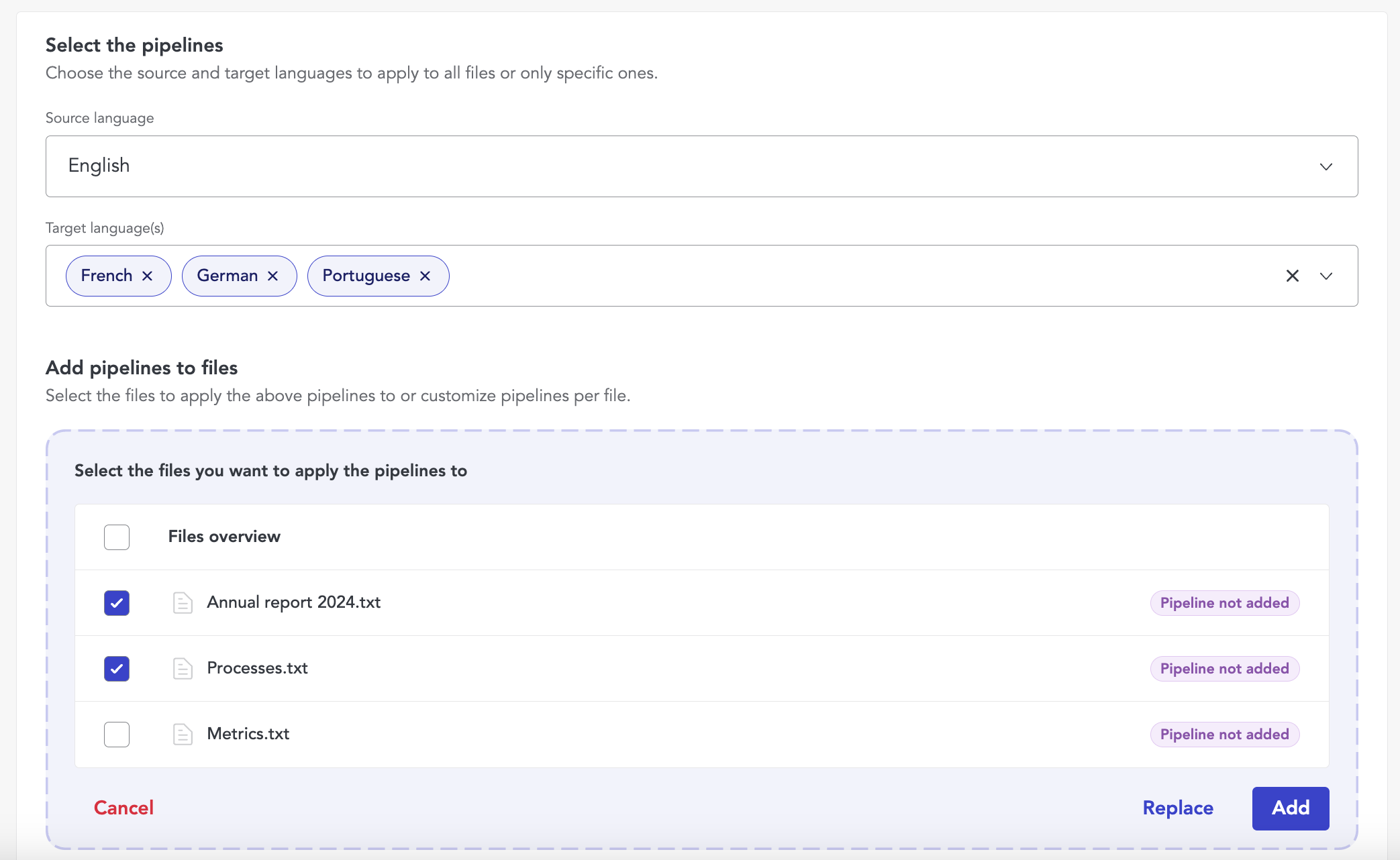Click the Target language(s) label
The width and height of the screenshot is (1400, 860).
[x=105, y=228]
